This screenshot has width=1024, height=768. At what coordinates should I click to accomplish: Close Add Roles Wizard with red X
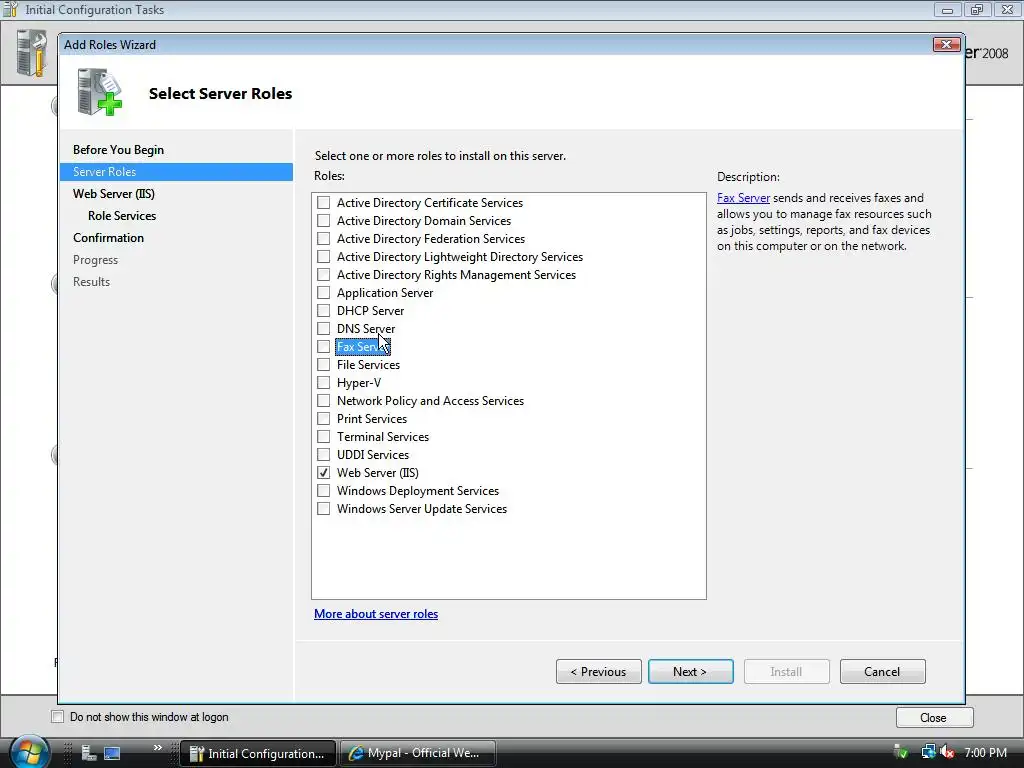[946, 44]
